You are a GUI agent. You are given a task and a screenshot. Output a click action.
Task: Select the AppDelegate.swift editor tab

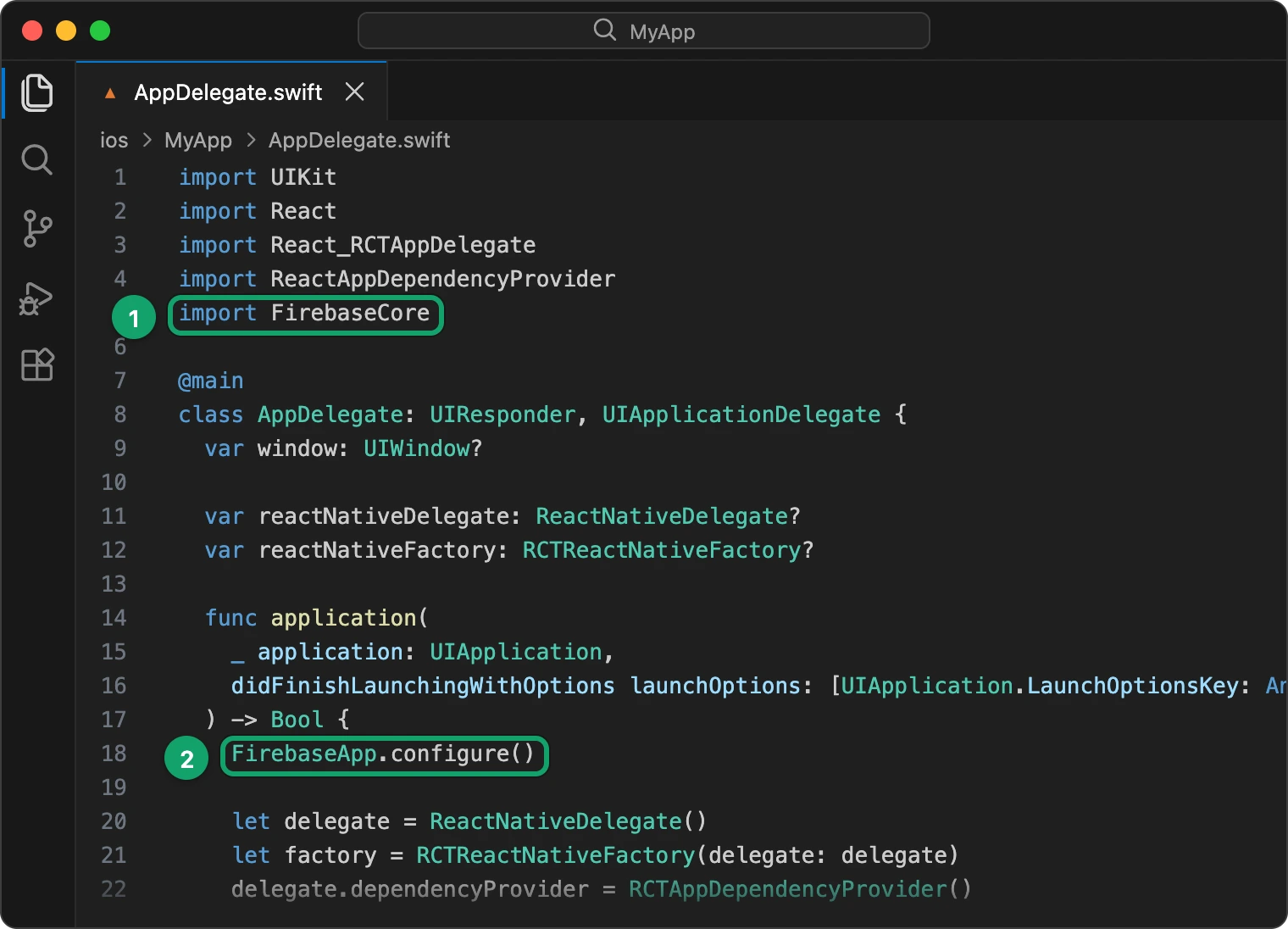[x=231, y=92]
